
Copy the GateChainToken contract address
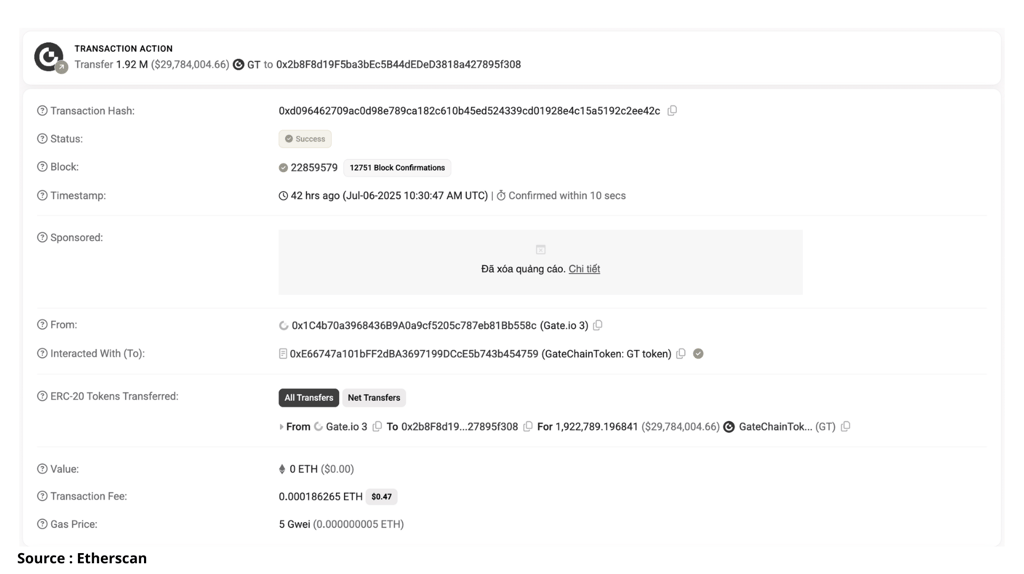point(681,353)
